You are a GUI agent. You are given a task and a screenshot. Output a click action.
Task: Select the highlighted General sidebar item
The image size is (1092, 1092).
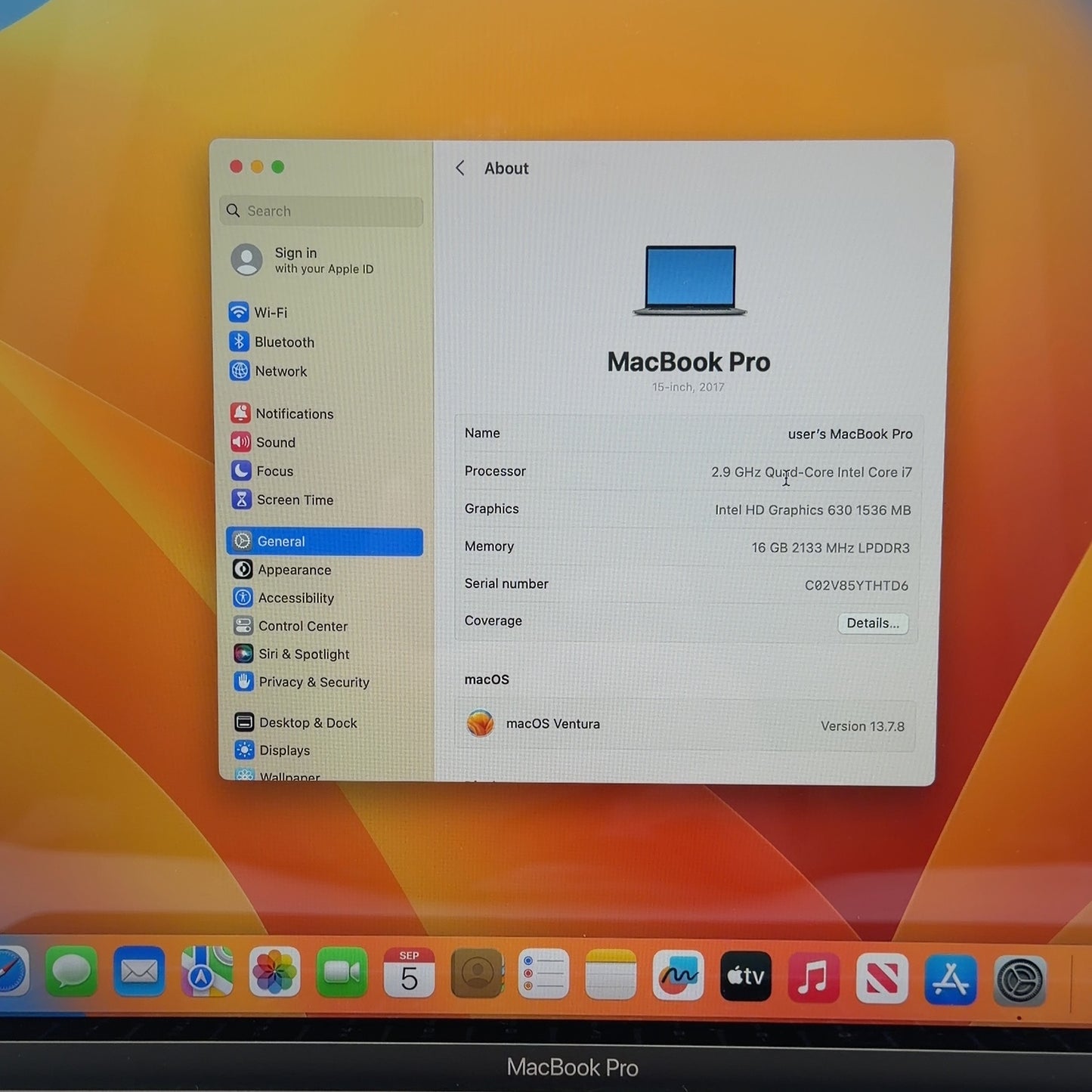coord(325,541)
